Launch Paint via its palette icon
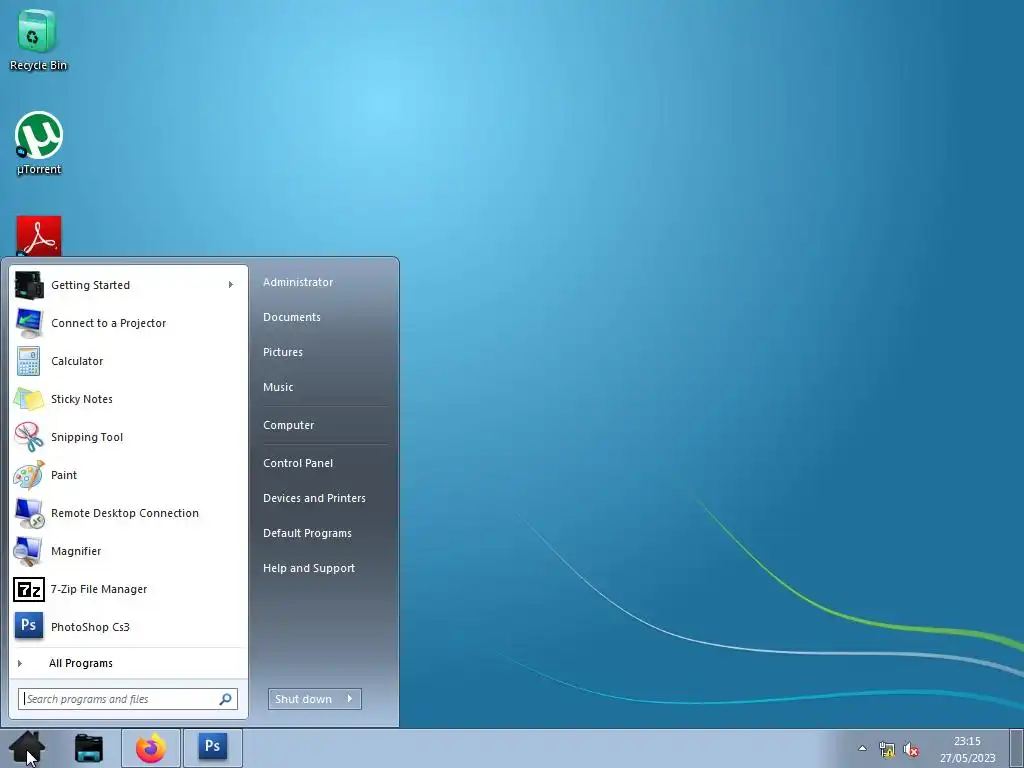The image size is (1024, 768). tap(29, 474)
